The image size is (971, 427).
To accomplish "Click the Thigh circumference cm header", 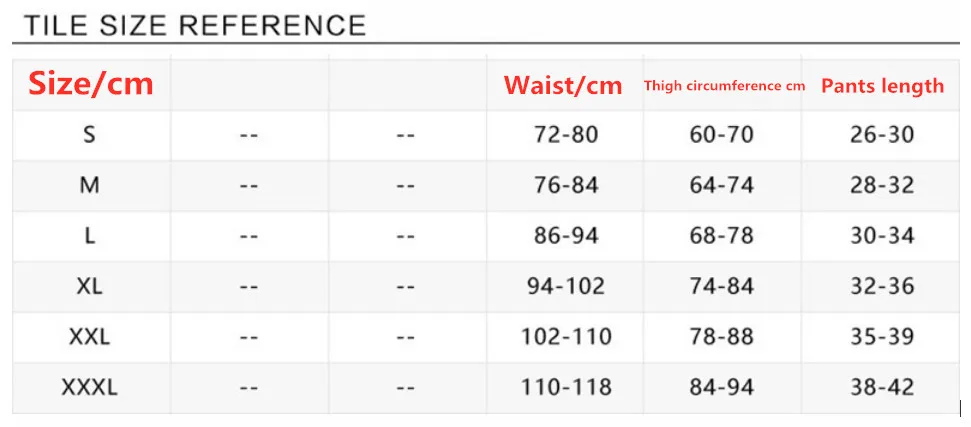I will [x=724, y=86].
